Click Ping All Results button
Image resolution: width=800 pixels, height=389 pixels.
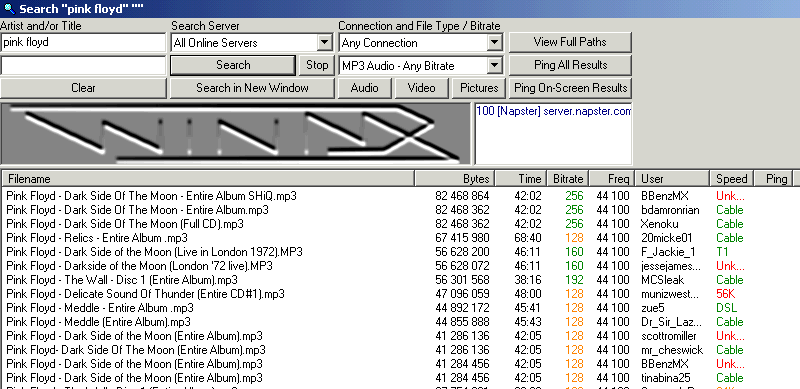570,65
